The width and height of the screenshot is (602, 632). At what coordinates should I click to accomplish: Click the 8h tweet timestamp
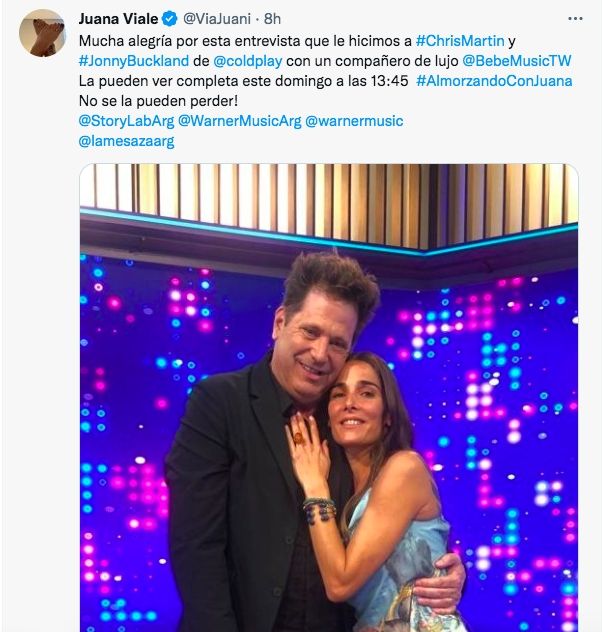(x=272, y=19)
